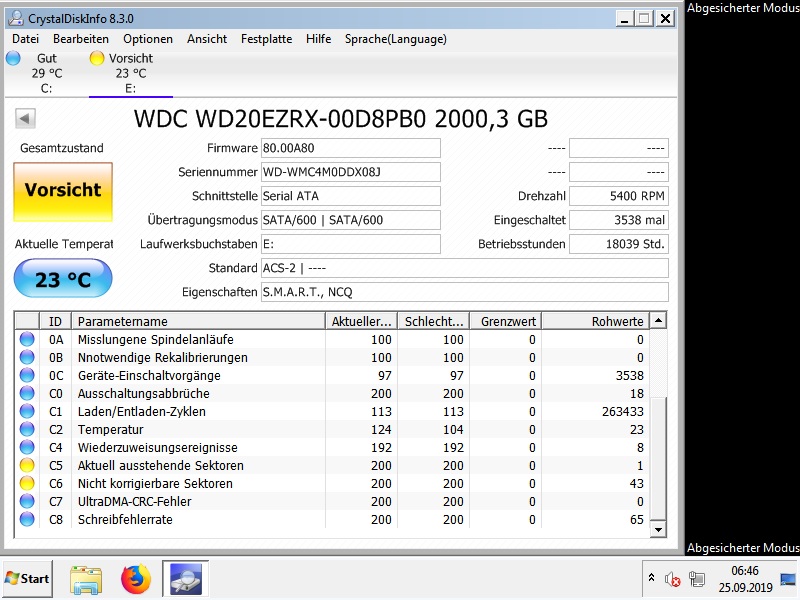Select the Aktuell ausstehende Sektoren parameter

pos(161,465)
